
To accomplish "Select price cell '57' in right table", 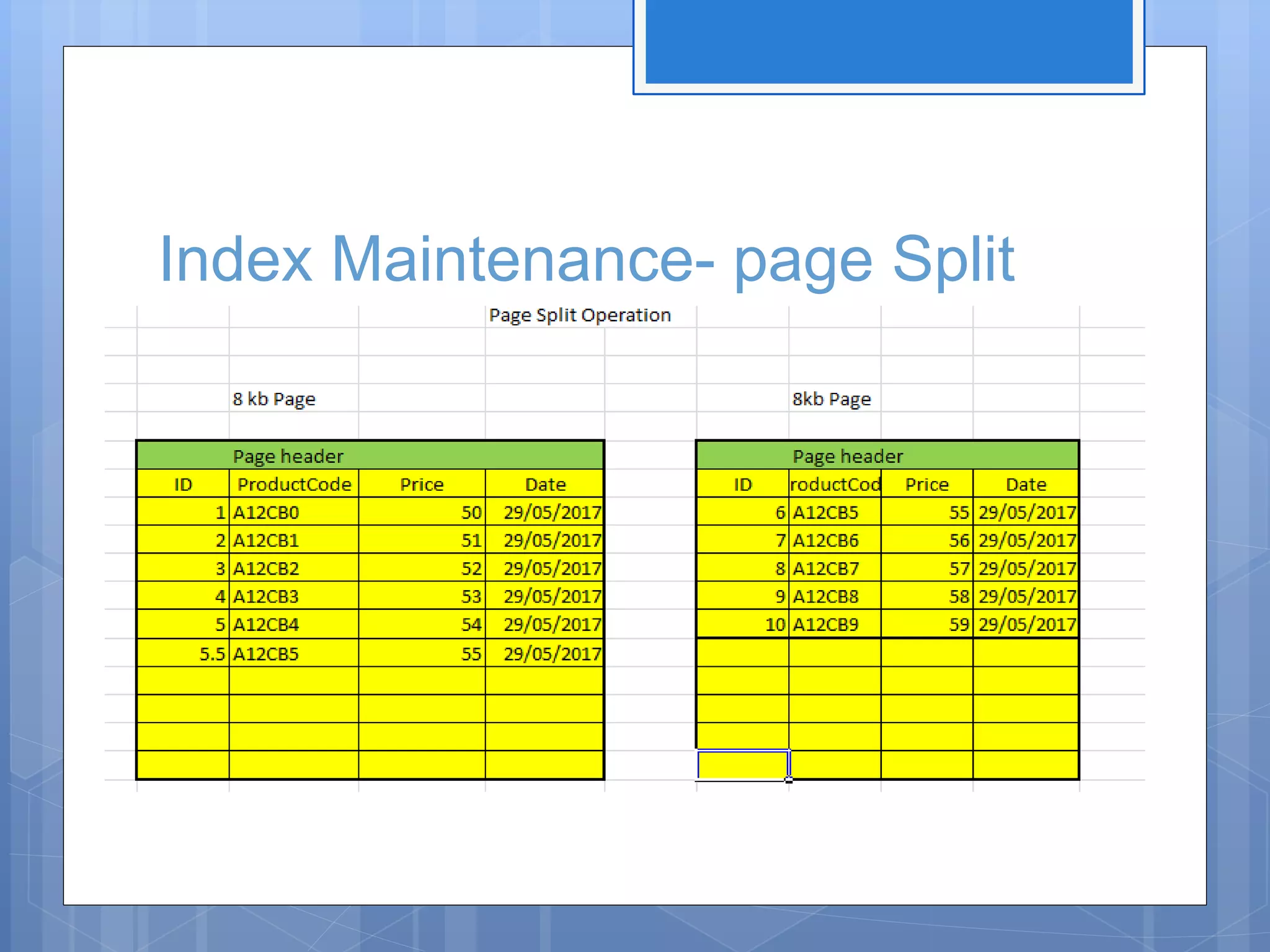I will click(x=927, y=568).
